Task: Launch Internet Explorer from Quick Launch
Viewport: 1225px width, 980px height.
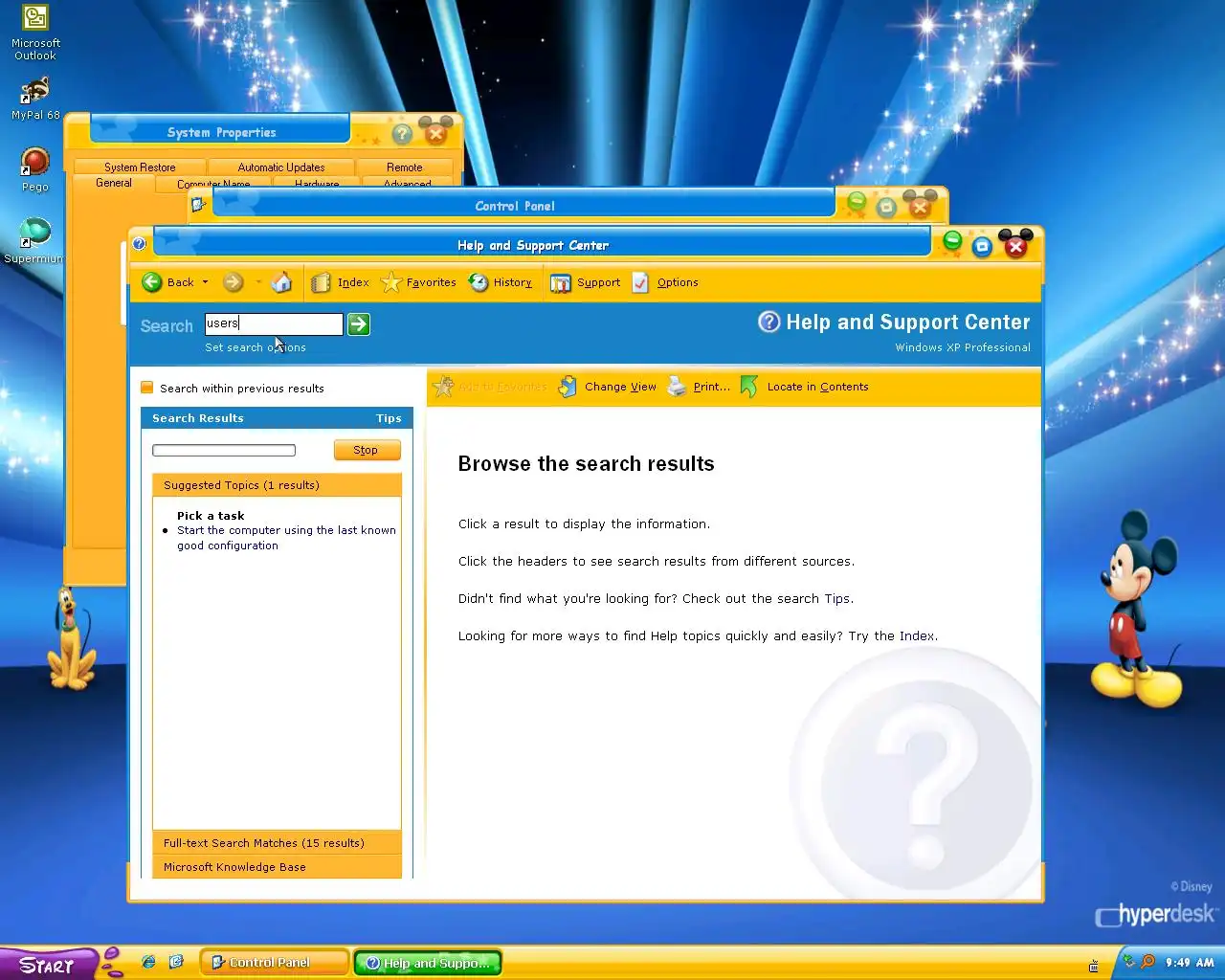Action: [x=148, y=962]
